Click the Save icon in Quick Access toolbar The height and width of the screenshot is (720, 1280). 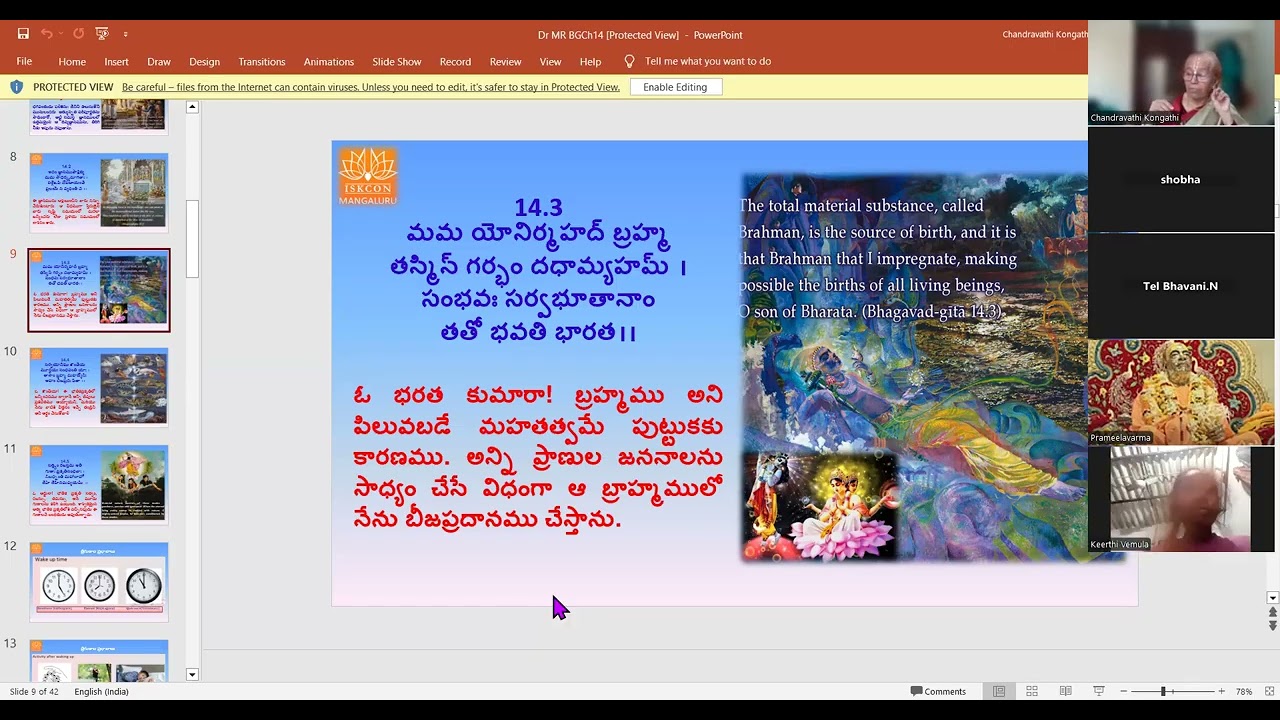coord(23,34)
